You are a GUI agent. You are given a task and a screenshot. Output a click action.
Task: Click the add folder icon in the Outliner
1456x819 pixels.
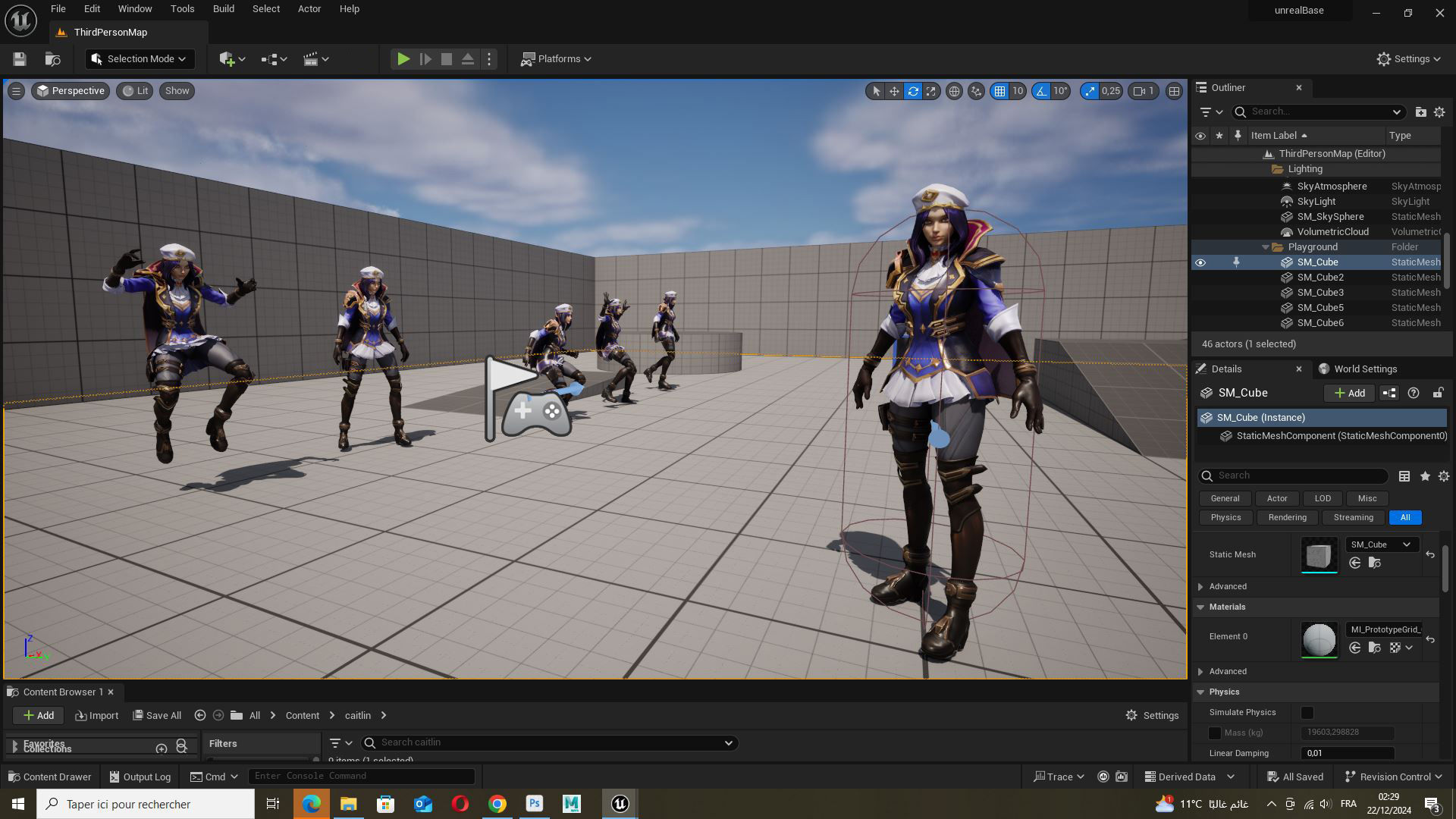tap(1420, 112)
